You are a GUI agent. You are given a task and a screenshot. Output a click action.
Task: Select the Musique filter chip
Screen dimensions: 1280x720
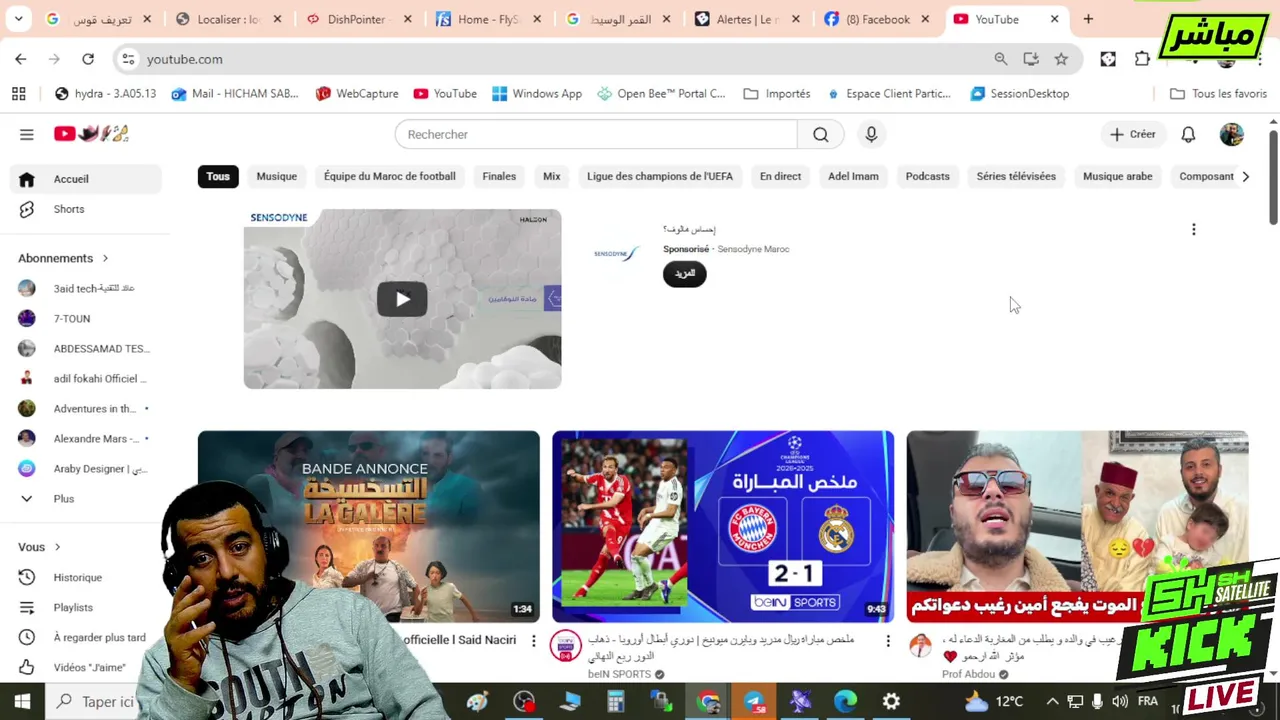tap(277, 176)
